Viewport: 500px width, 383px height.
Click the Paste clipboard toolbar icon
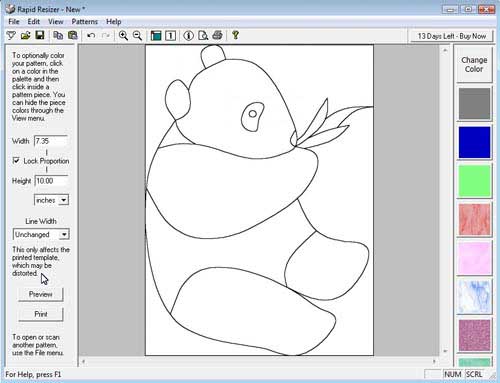pyautogui.click(x=73, y=35)
